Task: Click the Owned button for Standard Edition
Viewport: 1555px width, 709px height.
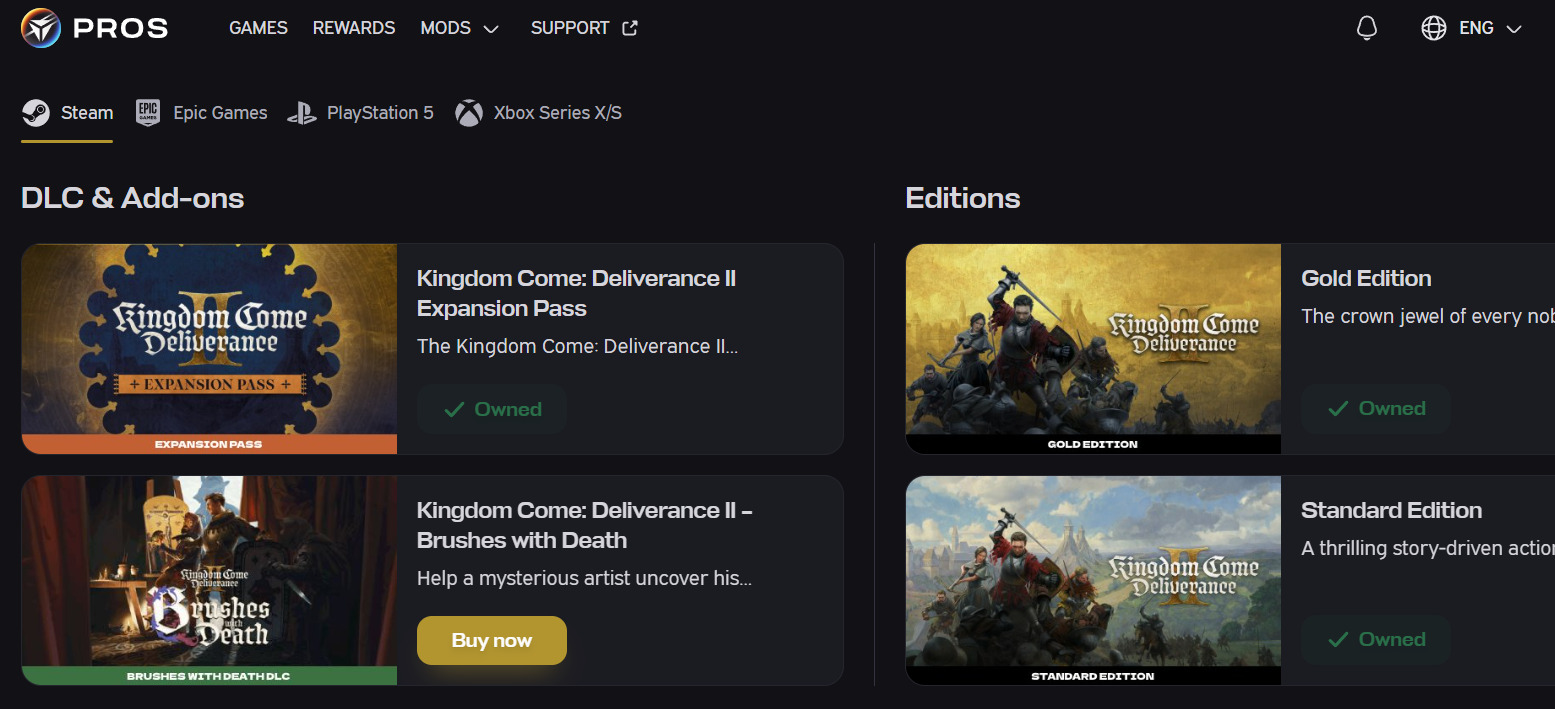Action: 1376,639
